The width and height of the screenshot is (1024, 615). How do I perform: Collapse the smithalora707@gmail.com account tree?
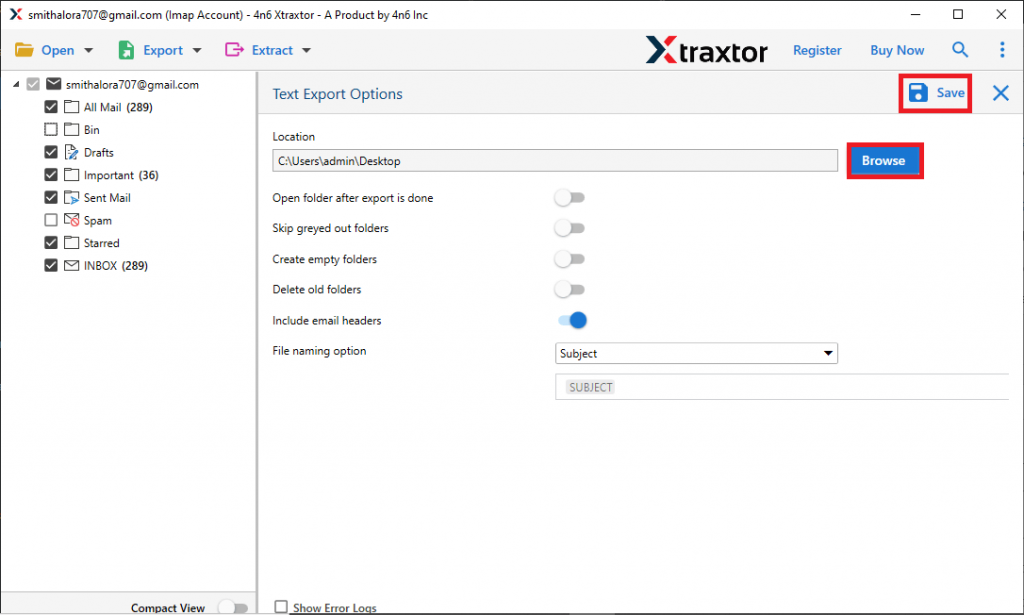tap(14, 84)
